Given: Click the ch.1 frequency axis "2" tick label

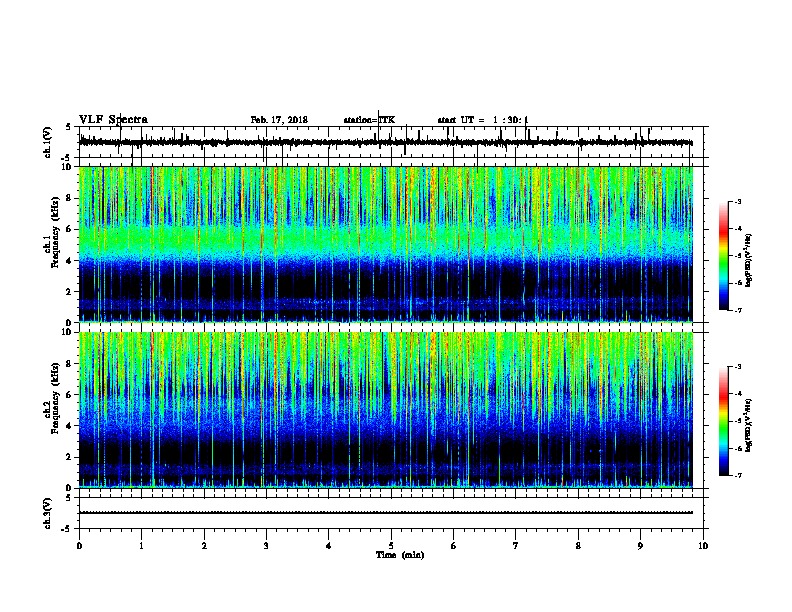Looking at the screenshot, I should pos(69,291).
